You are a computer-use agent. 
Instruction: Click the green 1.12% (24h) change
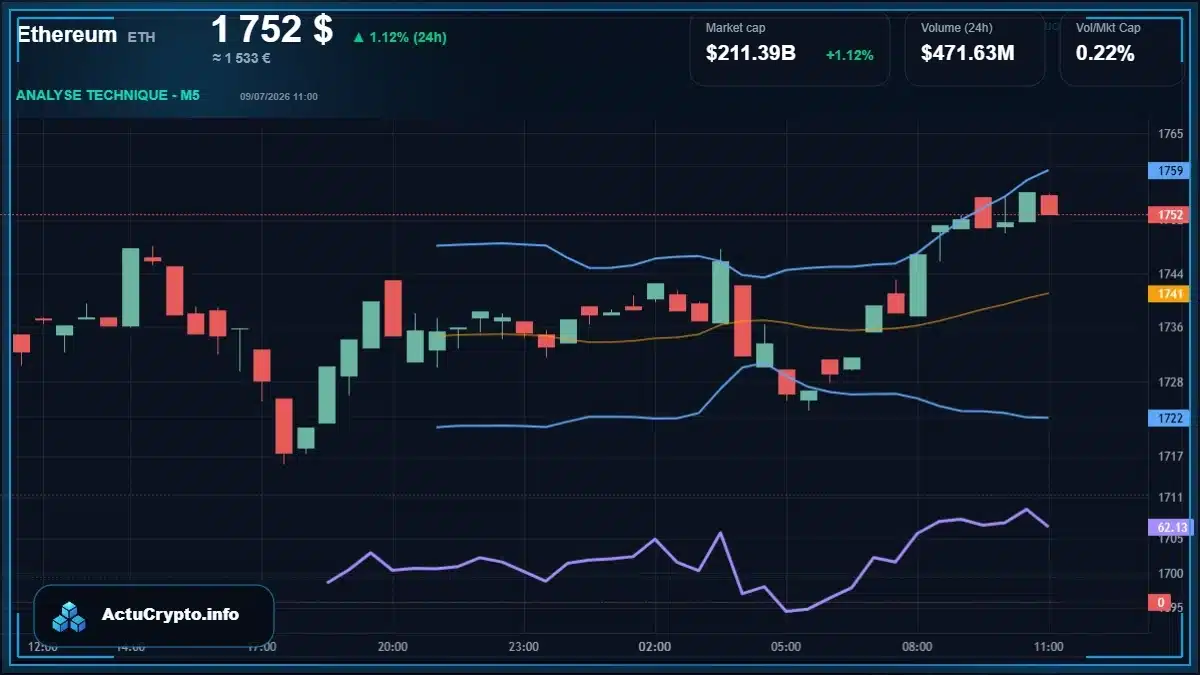399,37
